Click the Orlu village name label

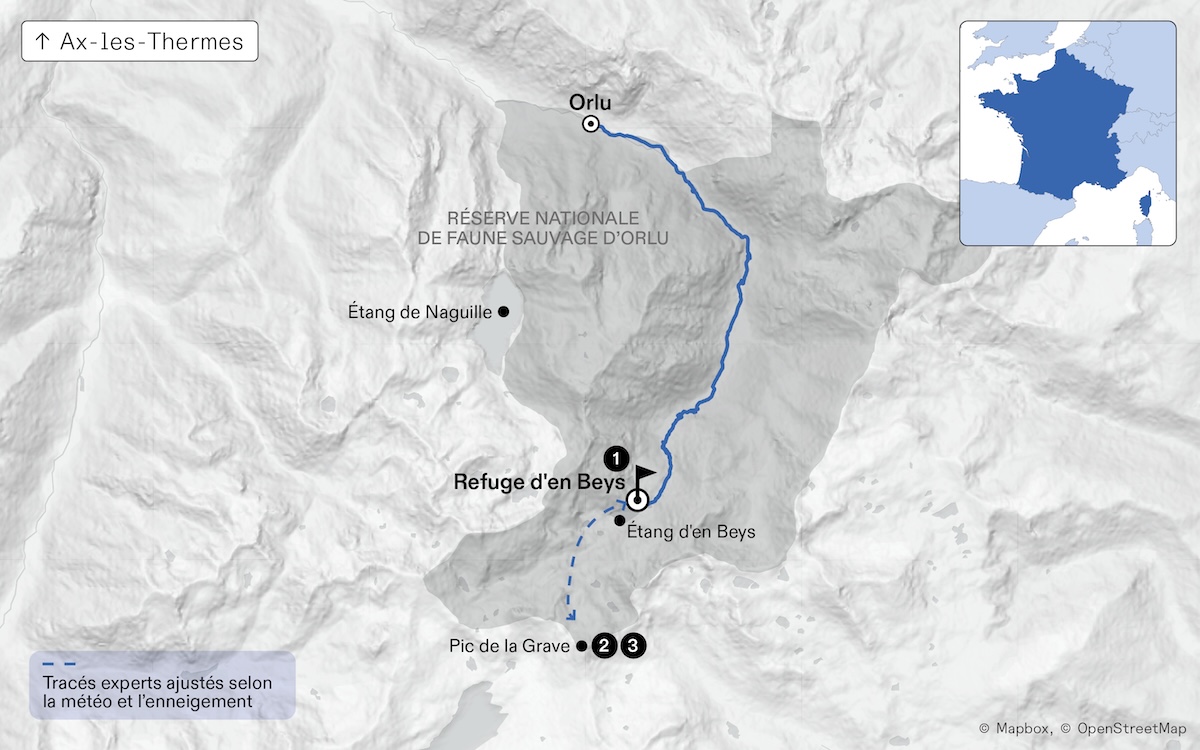coord(589,101)
